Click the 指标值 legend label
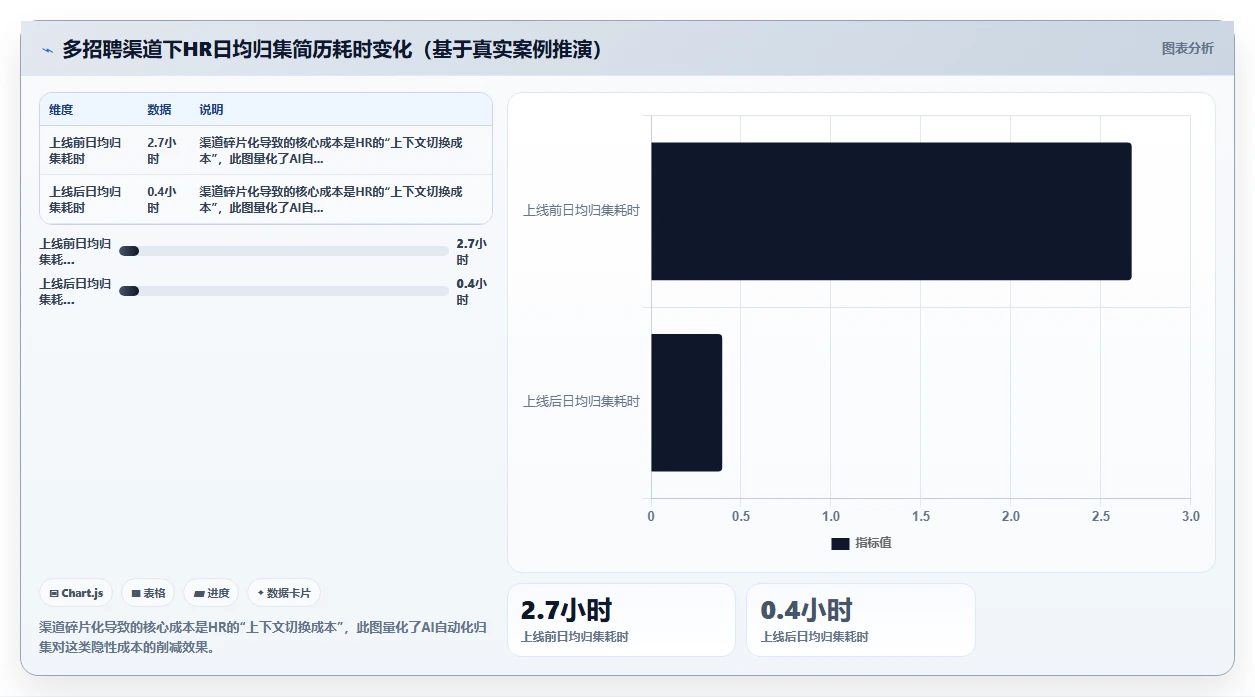This screenshot has width=1255, height=697. click(x=873, y=543)
